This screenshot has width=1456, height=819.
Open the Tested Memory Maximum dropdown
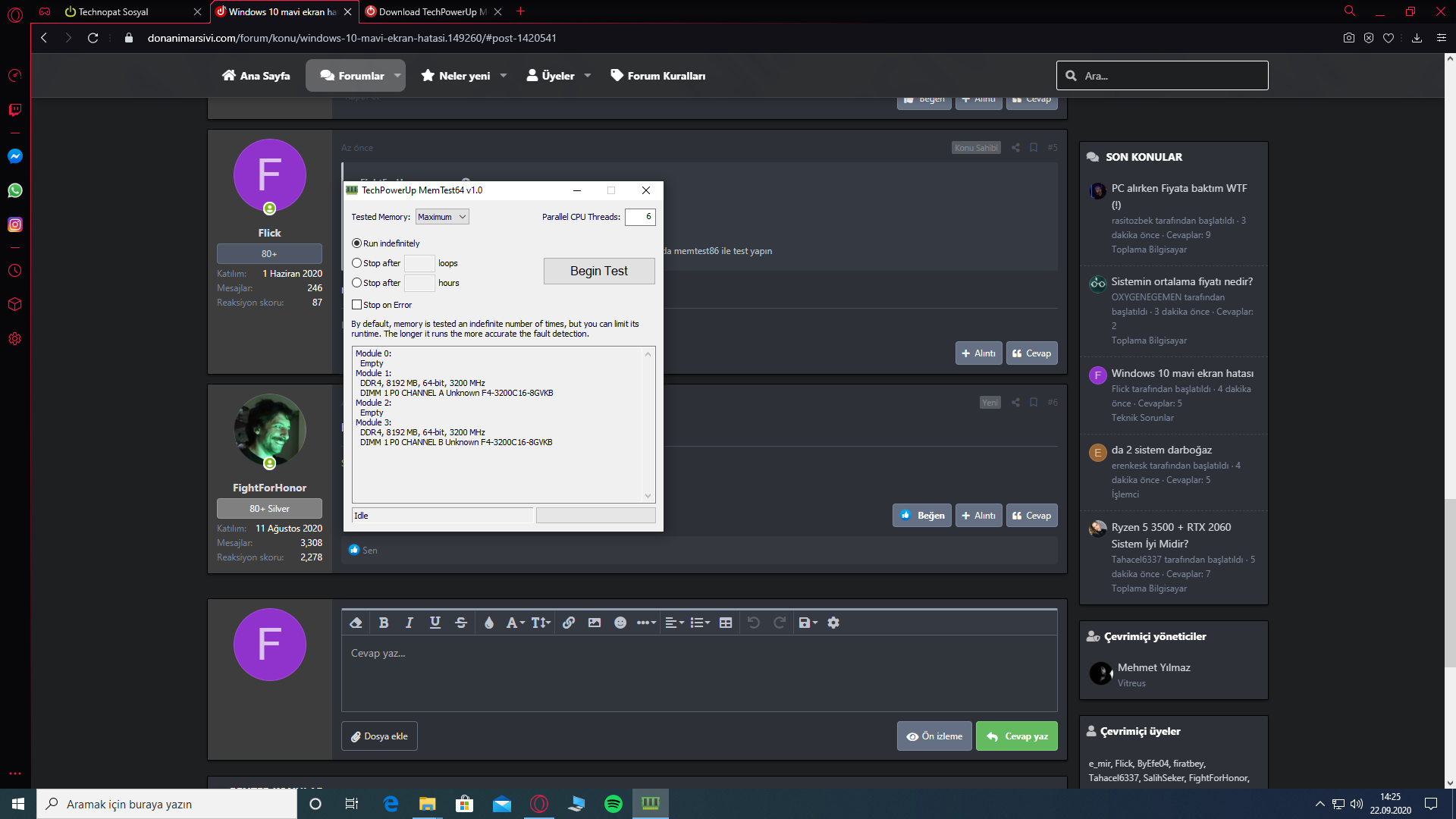(442, 217)
